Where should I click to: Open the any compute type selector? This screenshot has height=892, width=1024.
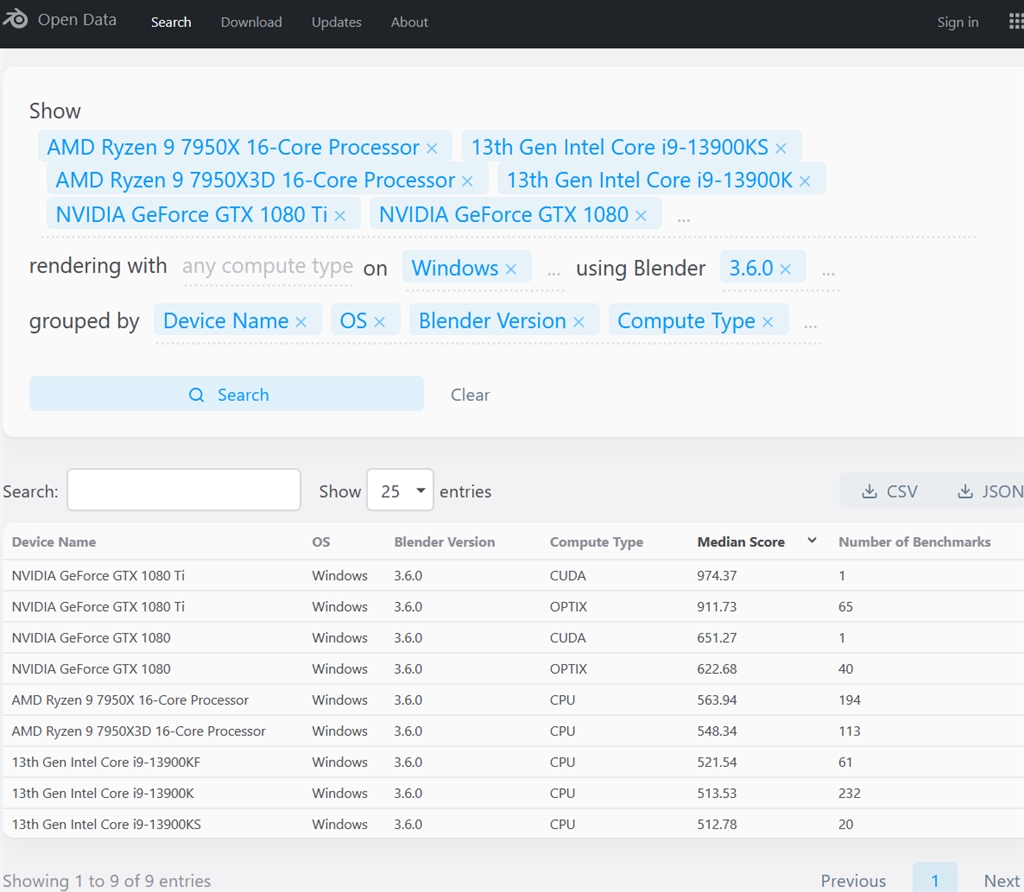(x=267, y=267)
